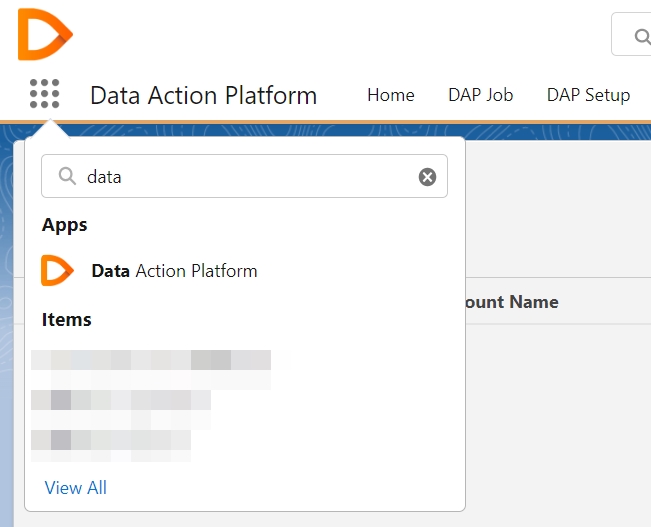The width and height of the screenshot is (651, 527).
Task: Click the magnifier icon beside 'data'
Action: pyautogui.click(x=67, y=176)
